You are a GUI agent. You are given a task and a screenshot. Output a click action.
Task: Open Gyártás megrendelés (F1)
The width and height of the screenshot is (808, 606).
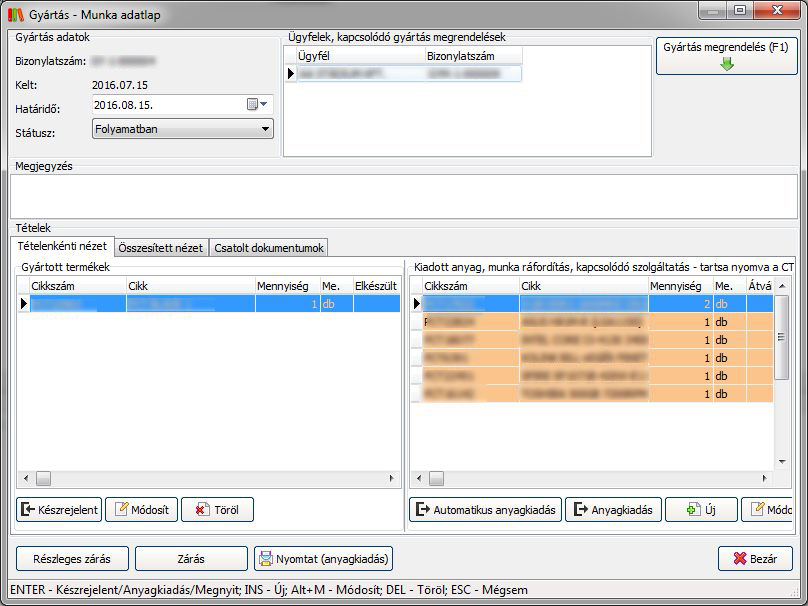pos(726,56)
